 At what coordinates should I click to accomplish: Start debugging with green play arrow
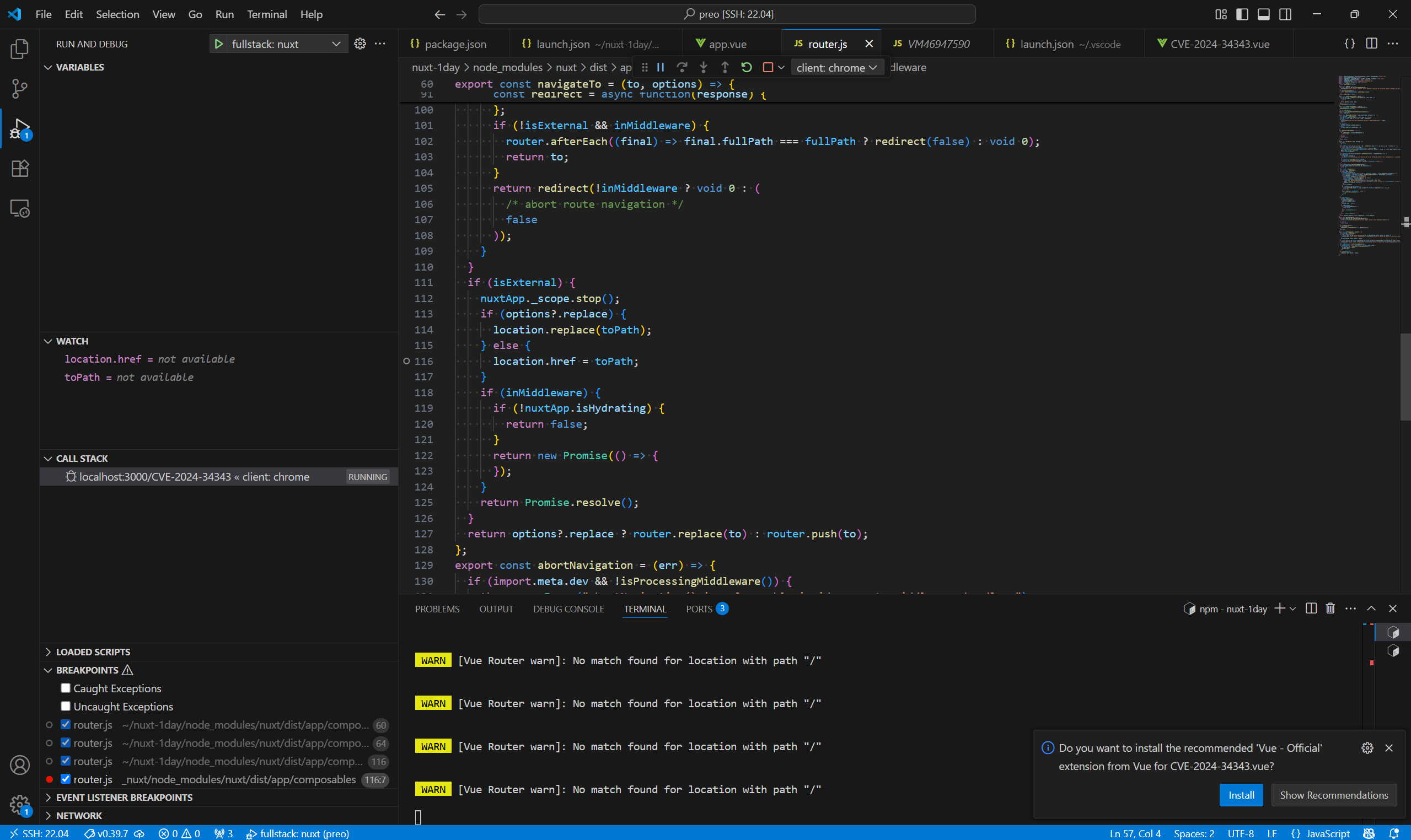coord(219,44)
